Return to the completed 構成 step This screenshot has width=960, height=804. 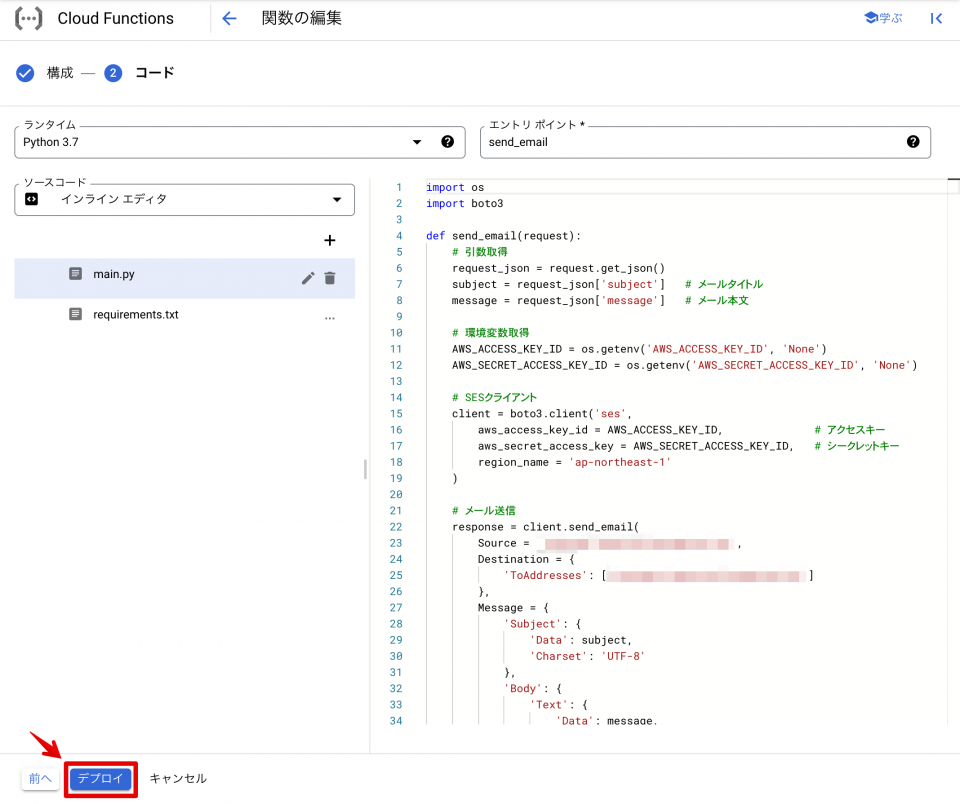[x=45, y=73]
